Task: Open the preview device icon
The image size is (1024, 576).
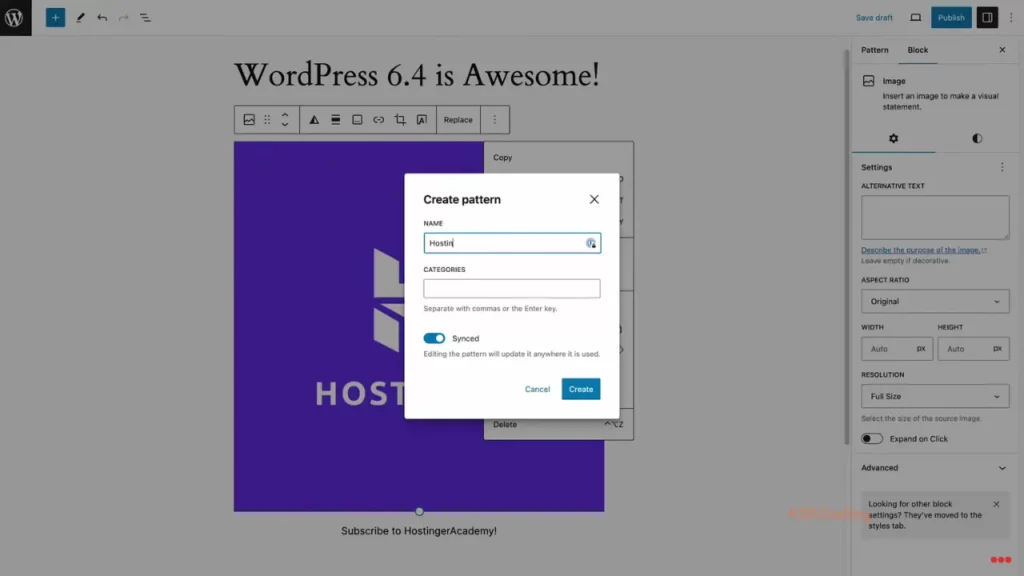Action: coord(916,18)
